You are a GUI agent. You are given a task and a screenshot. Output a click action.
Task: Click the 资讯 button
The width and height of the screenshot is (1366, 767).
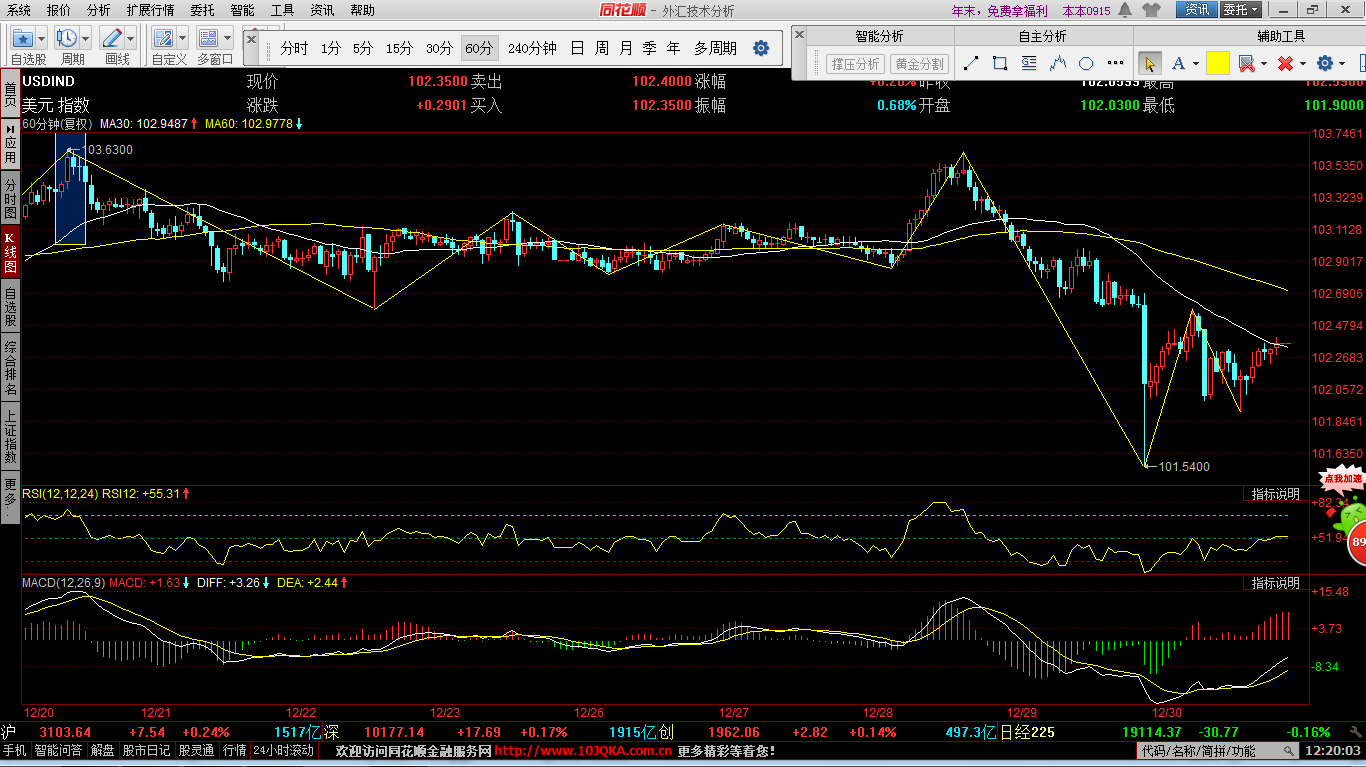click(x=1197, y=10)
